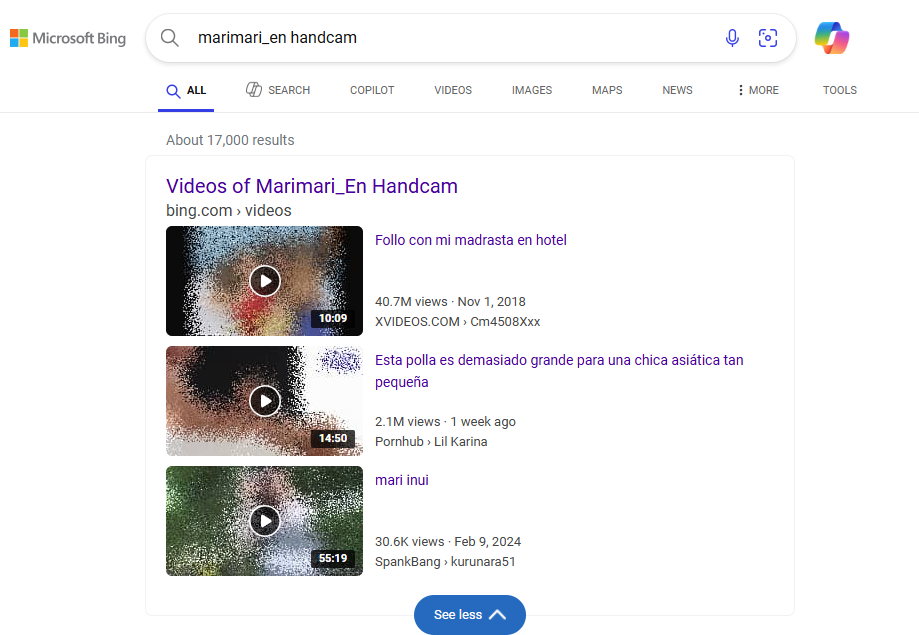Expand the MORE menu
The height and width of the screenshot is (635, 919).
coord(758,90)
